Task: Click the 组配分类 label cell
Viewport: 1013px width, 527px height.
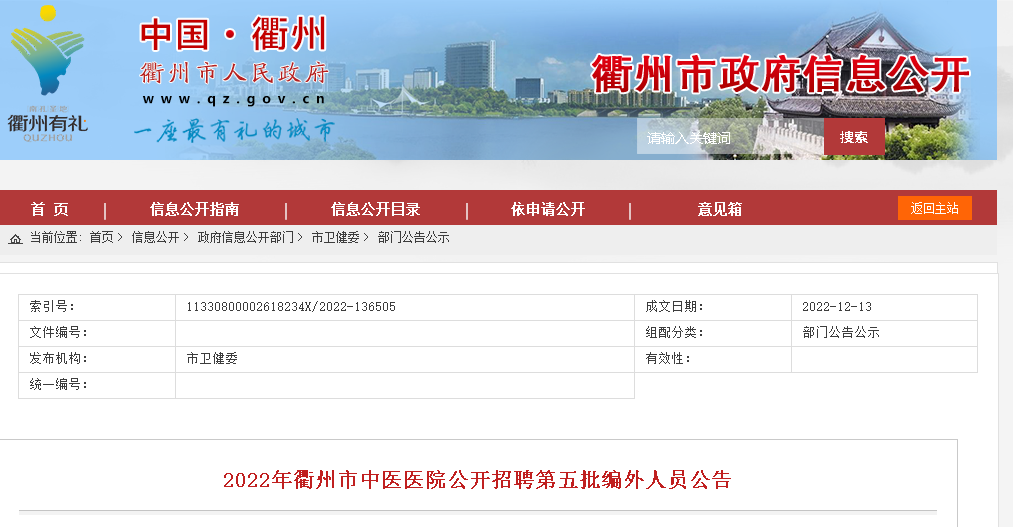Action: [713, 333]
